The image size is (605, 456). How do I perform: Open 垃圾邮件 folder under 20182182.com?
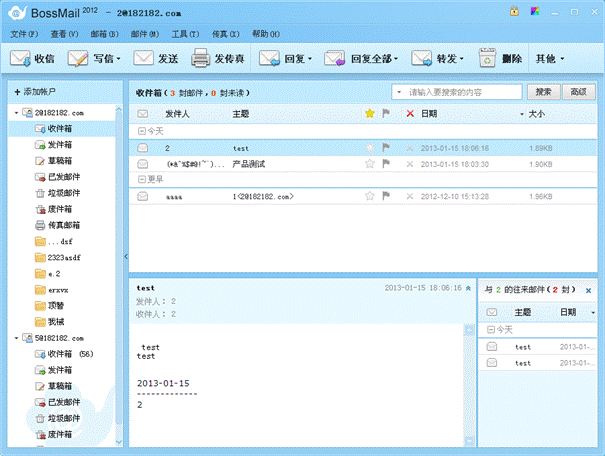tap(63, 193)
